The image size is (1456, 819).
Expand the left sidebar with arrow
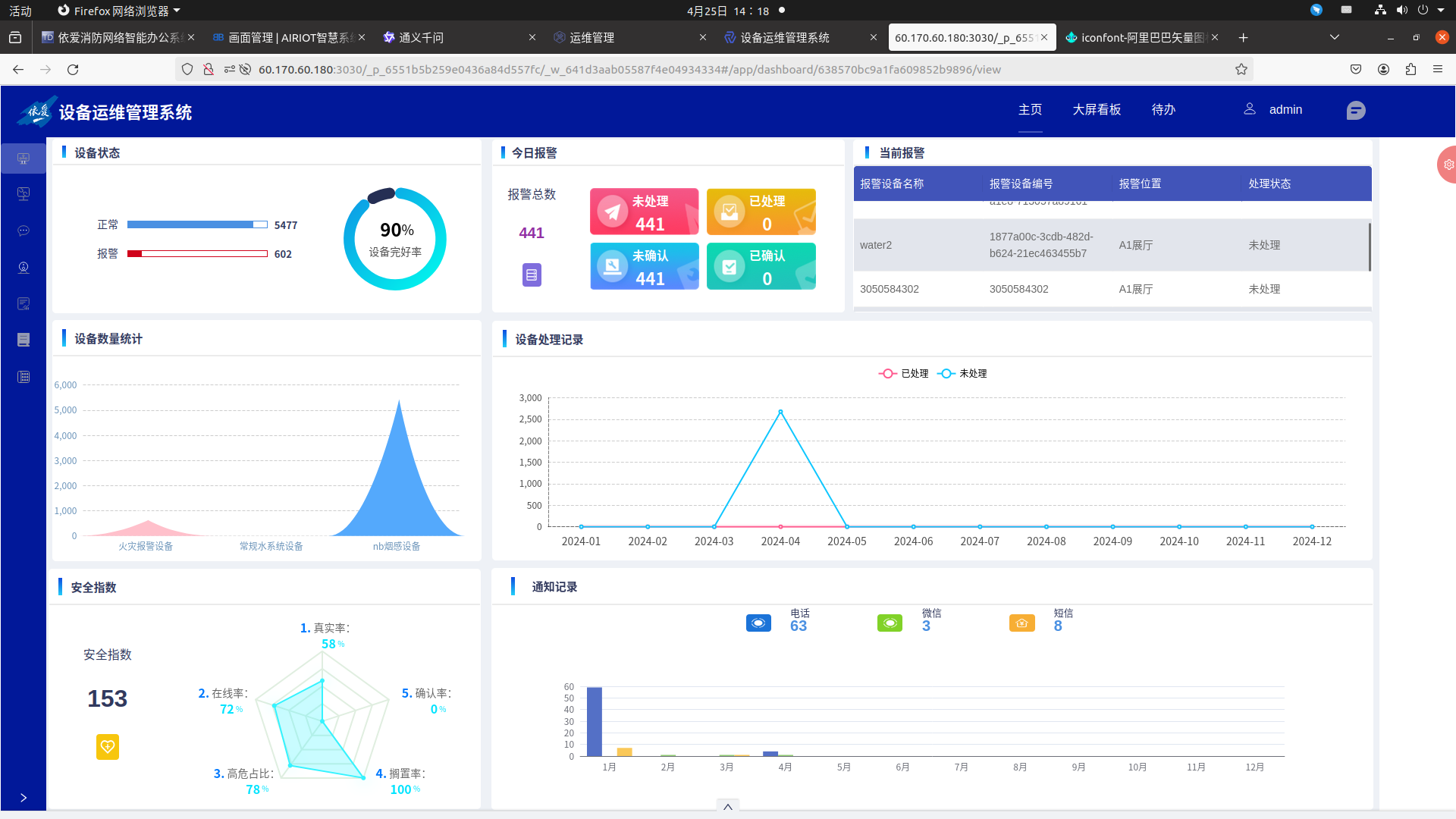[24, 798]
